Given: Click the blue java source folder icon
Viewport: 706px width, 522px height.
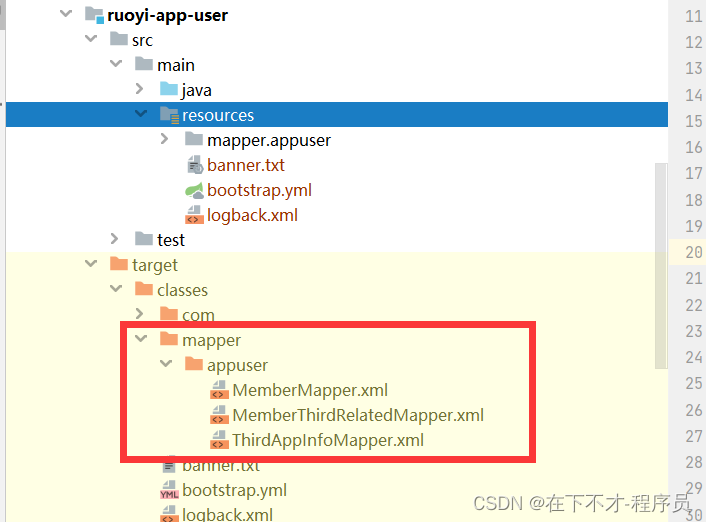Looking at the screenshot, I should coord(169,89).
